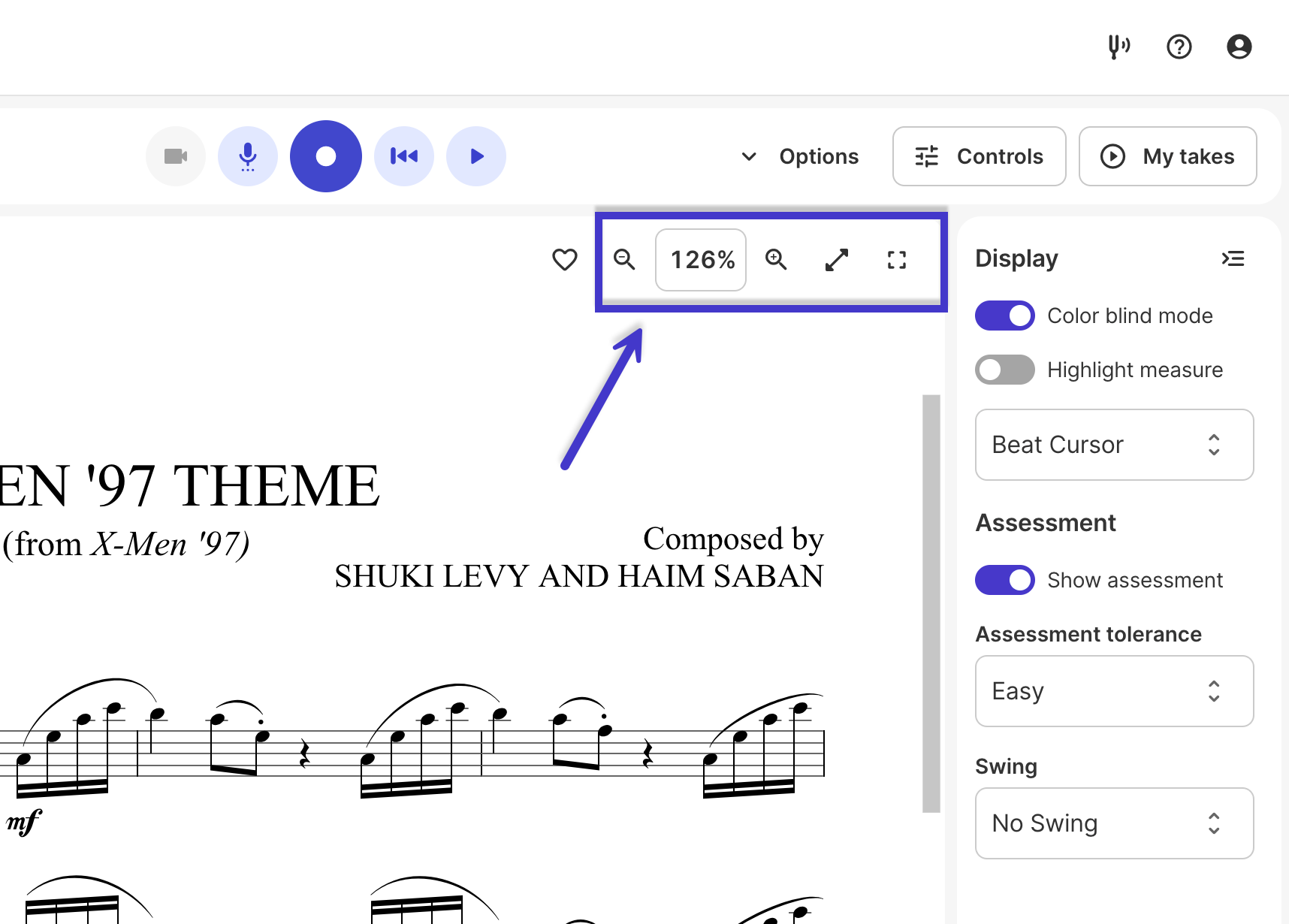1289x924 pixels.
Task: Toggle the microphone input button
Action: coord(248,156)
